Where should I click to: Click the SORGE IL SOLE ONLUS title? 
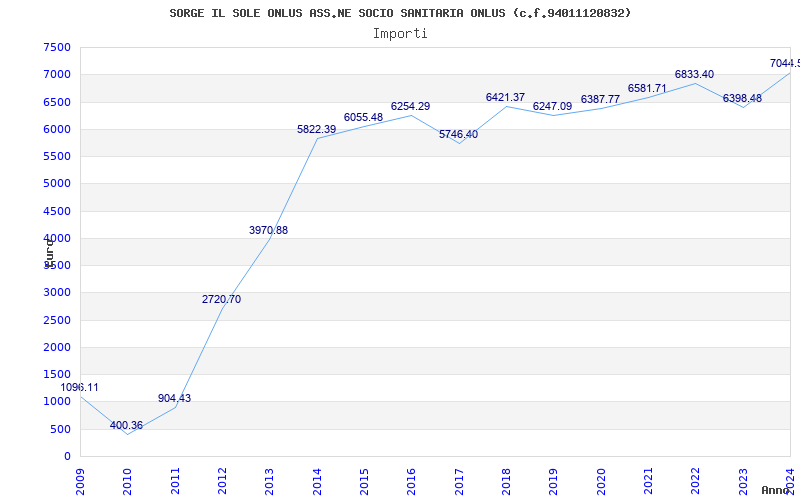[x=400, y=13]
